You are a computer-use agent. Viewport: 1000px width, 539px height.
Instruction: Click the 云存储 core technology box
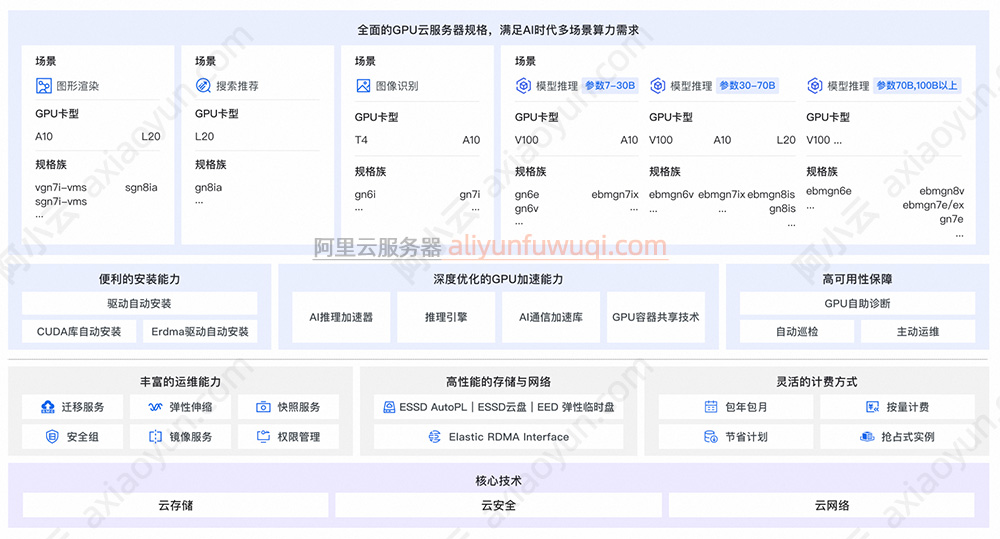click(175, 505)
